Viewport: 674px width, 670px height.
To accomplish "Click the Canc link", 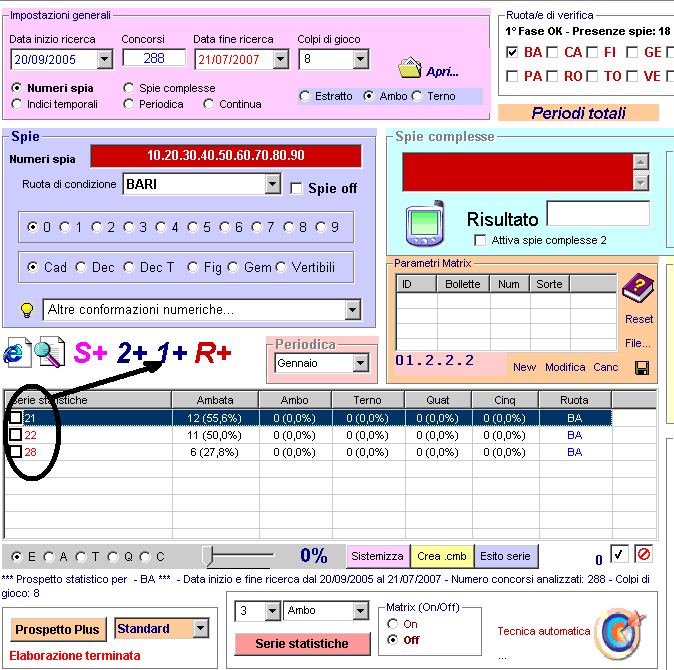I will [x=606, y=367].
